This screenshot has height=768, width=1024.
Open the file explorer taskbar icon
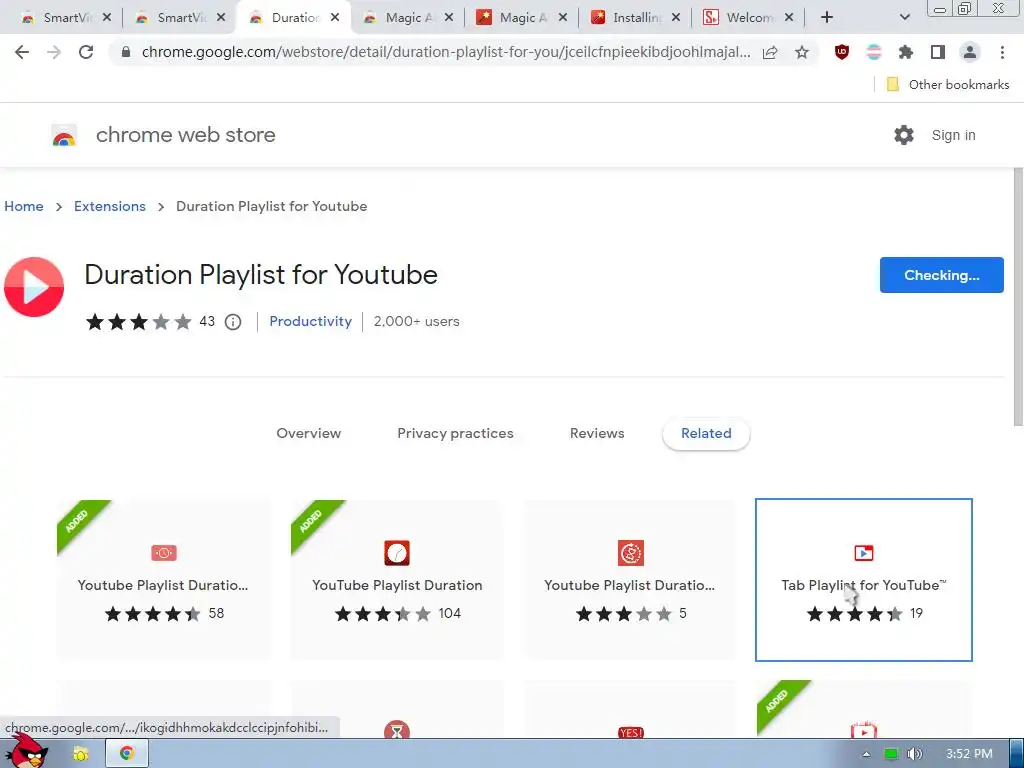pyautogui.click(x=80, y=754)
